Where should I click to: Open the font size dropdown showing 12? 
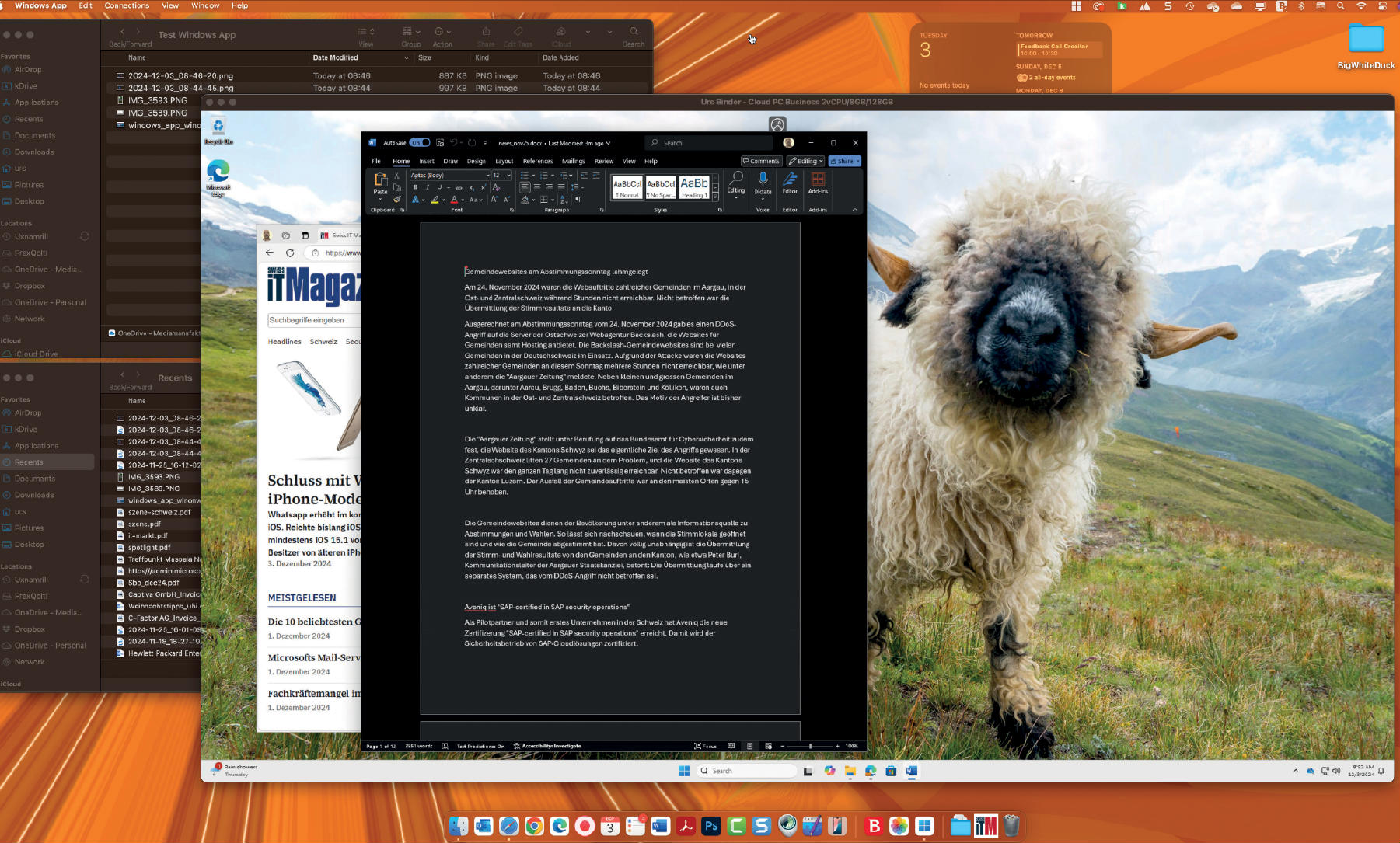[x=509, y=176]
